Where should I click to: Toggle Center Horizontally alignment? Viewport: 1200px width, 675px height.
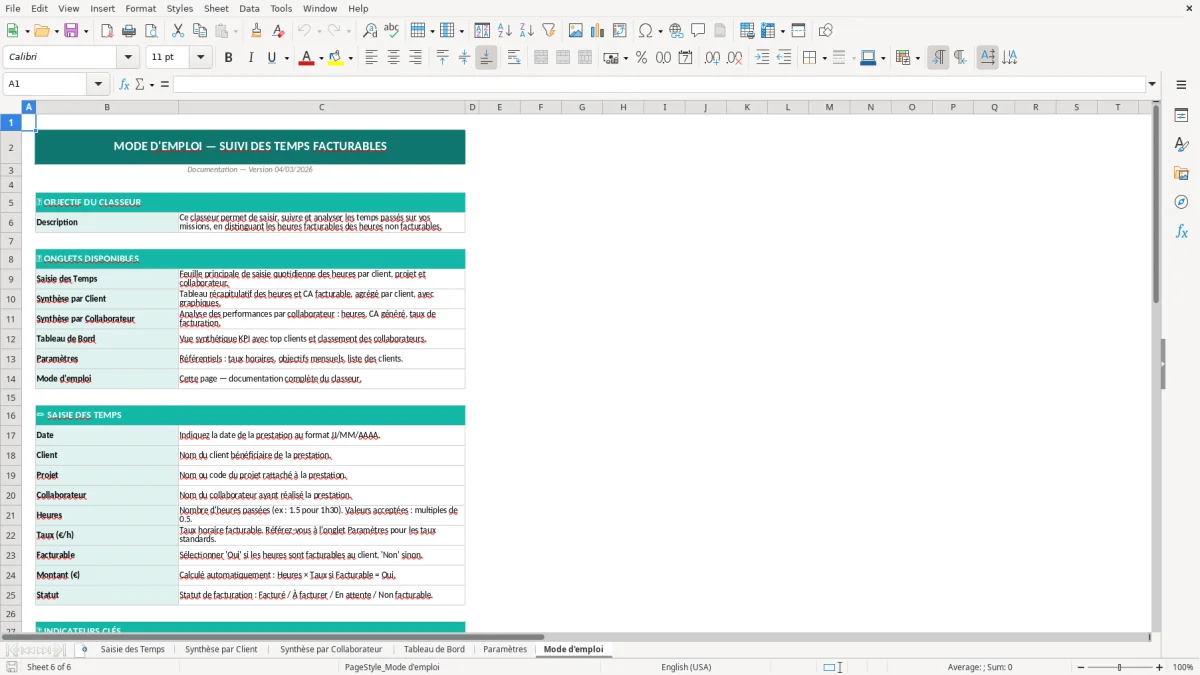pos(394,58)
